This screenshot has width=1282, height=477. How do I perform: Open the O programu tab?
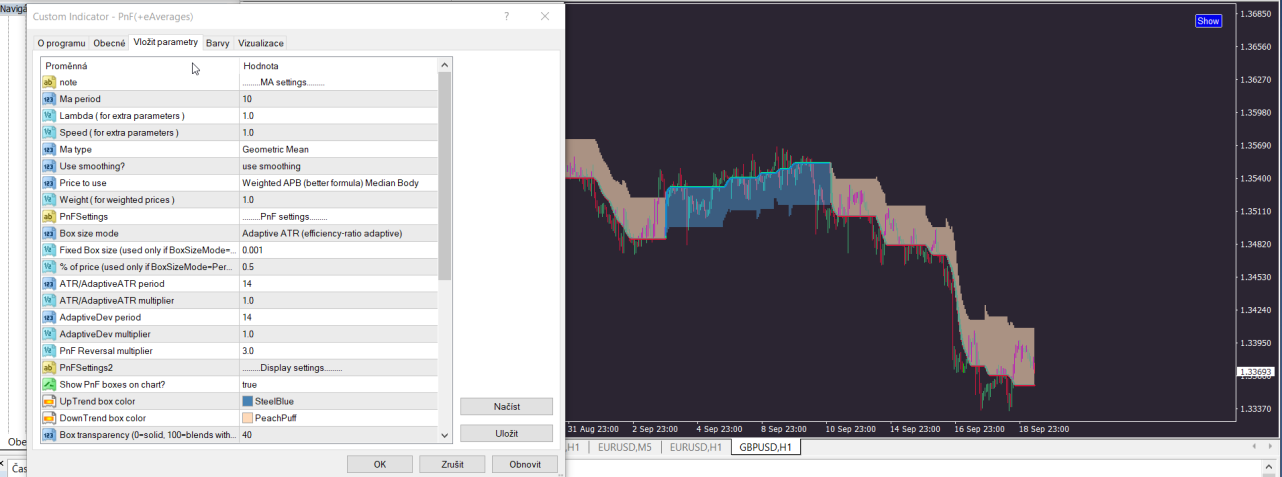[62, 43]
